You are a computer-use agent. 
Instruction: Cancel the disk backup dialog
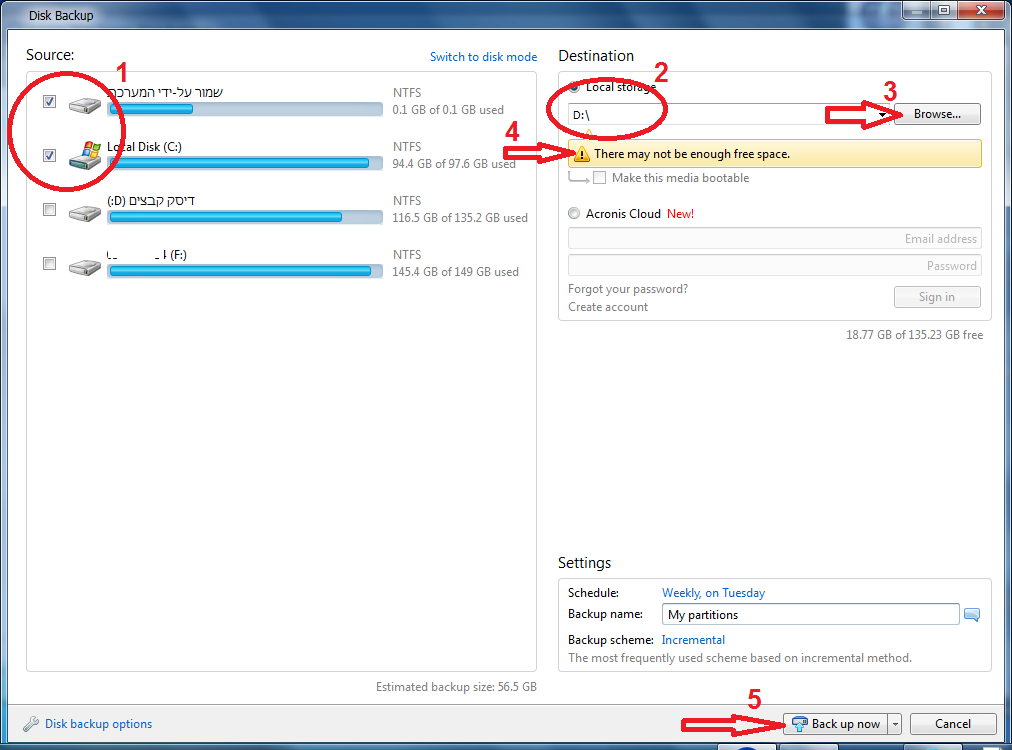pos(953,724)
